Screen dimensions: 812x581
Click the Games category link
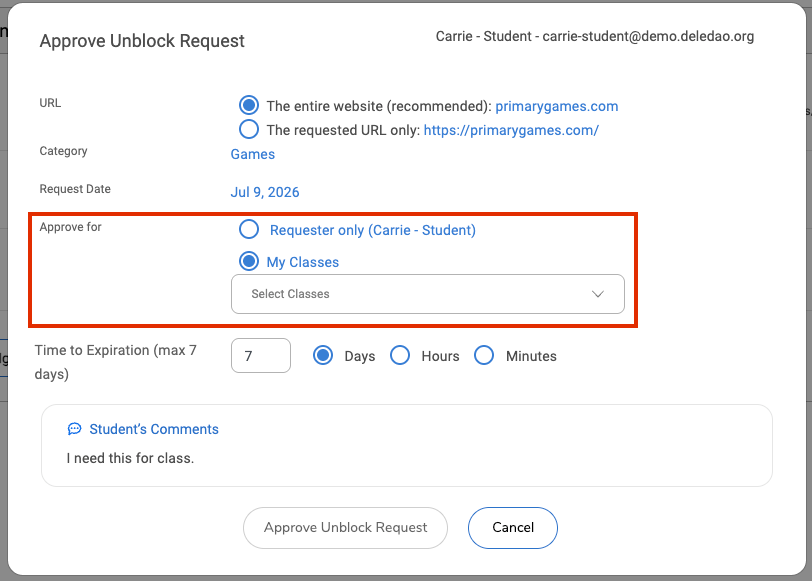[x=253, y=154]
